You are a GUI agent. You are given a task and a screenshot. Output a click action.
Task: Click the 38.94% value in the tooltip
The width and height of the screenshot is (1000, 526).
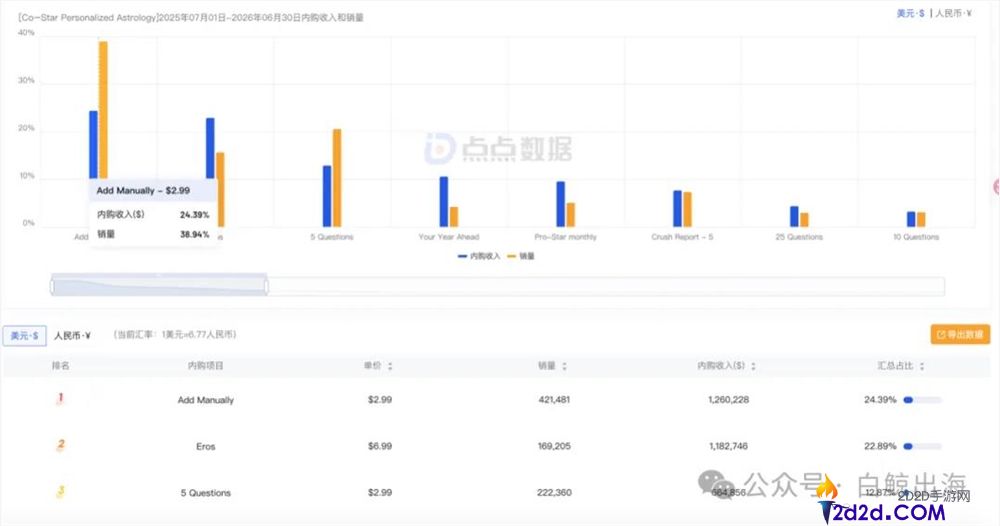pos(195,235)
